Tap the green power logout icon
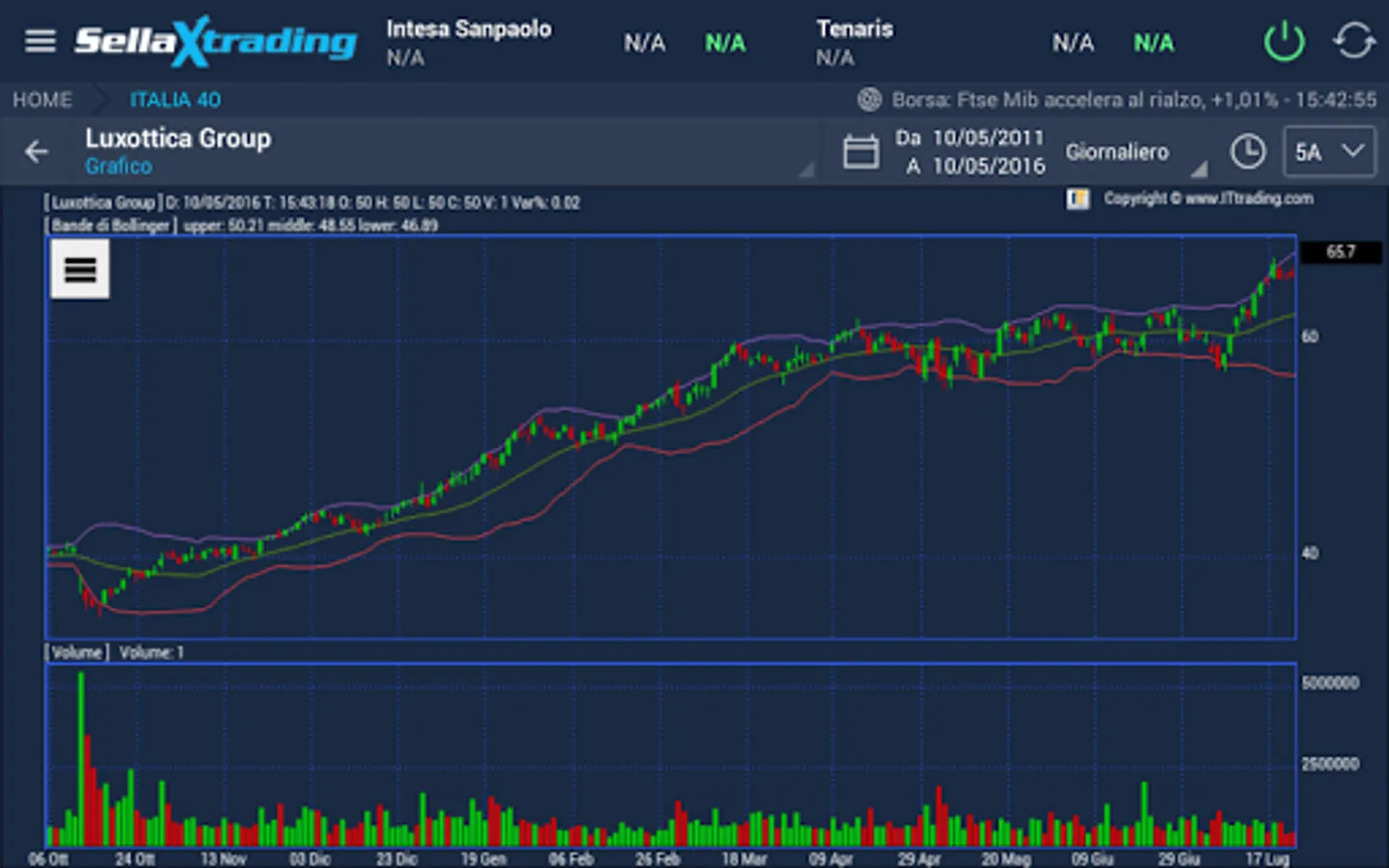This screenshot has width=1389, height=868. [1284, 41]
